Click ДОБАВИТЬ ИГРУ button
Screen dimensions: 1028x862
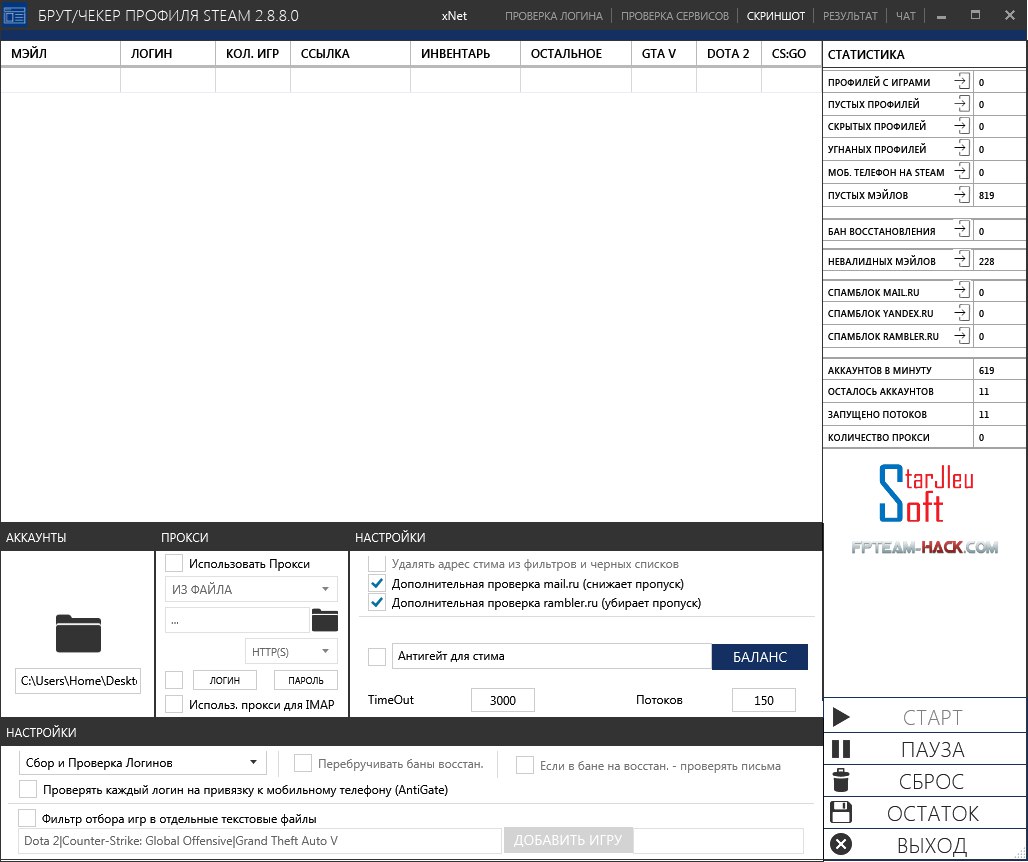[x=568, y=840]
